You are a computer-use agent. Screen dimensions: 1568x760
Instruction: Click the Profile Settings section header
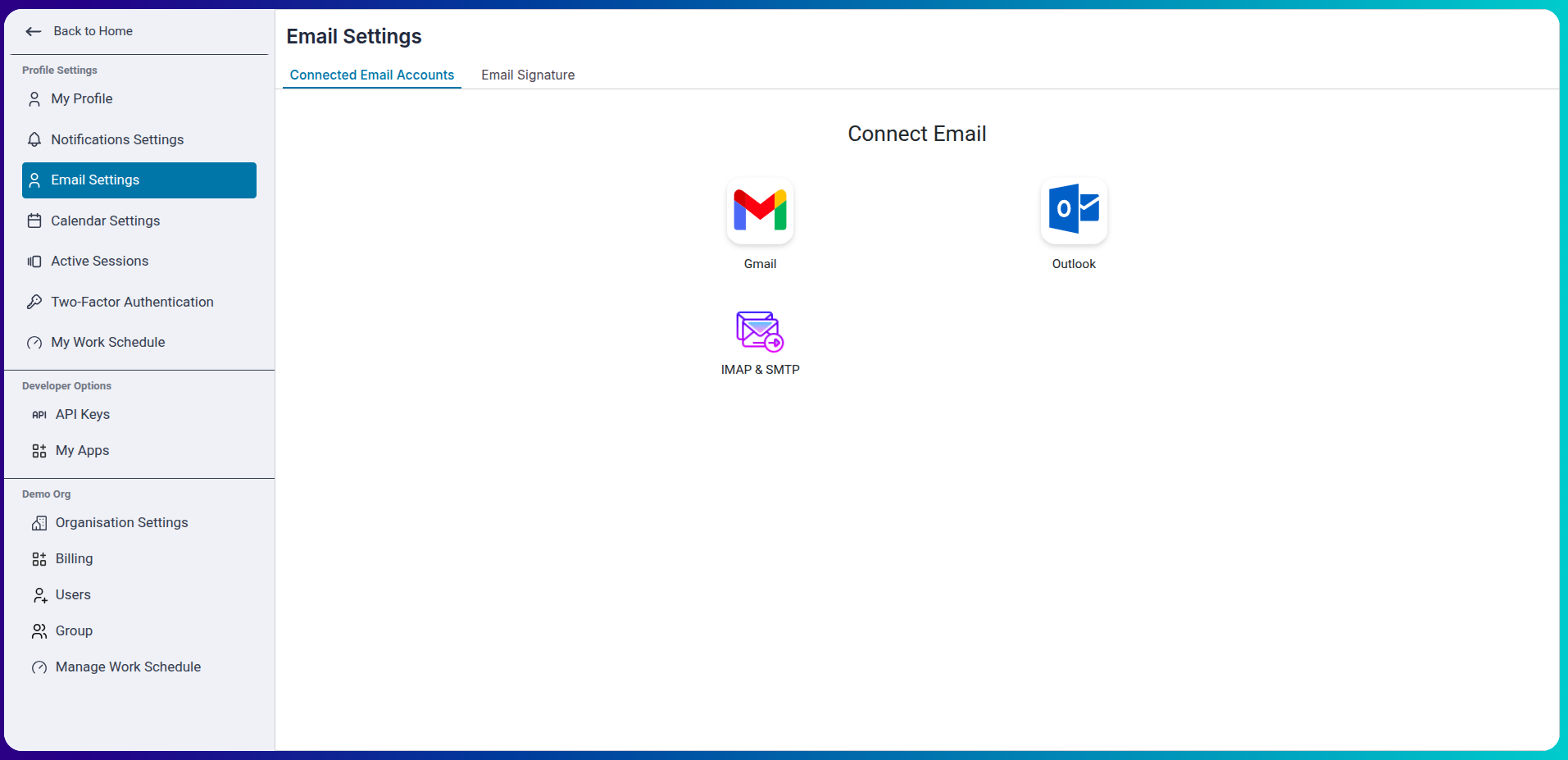pos(60,71)
